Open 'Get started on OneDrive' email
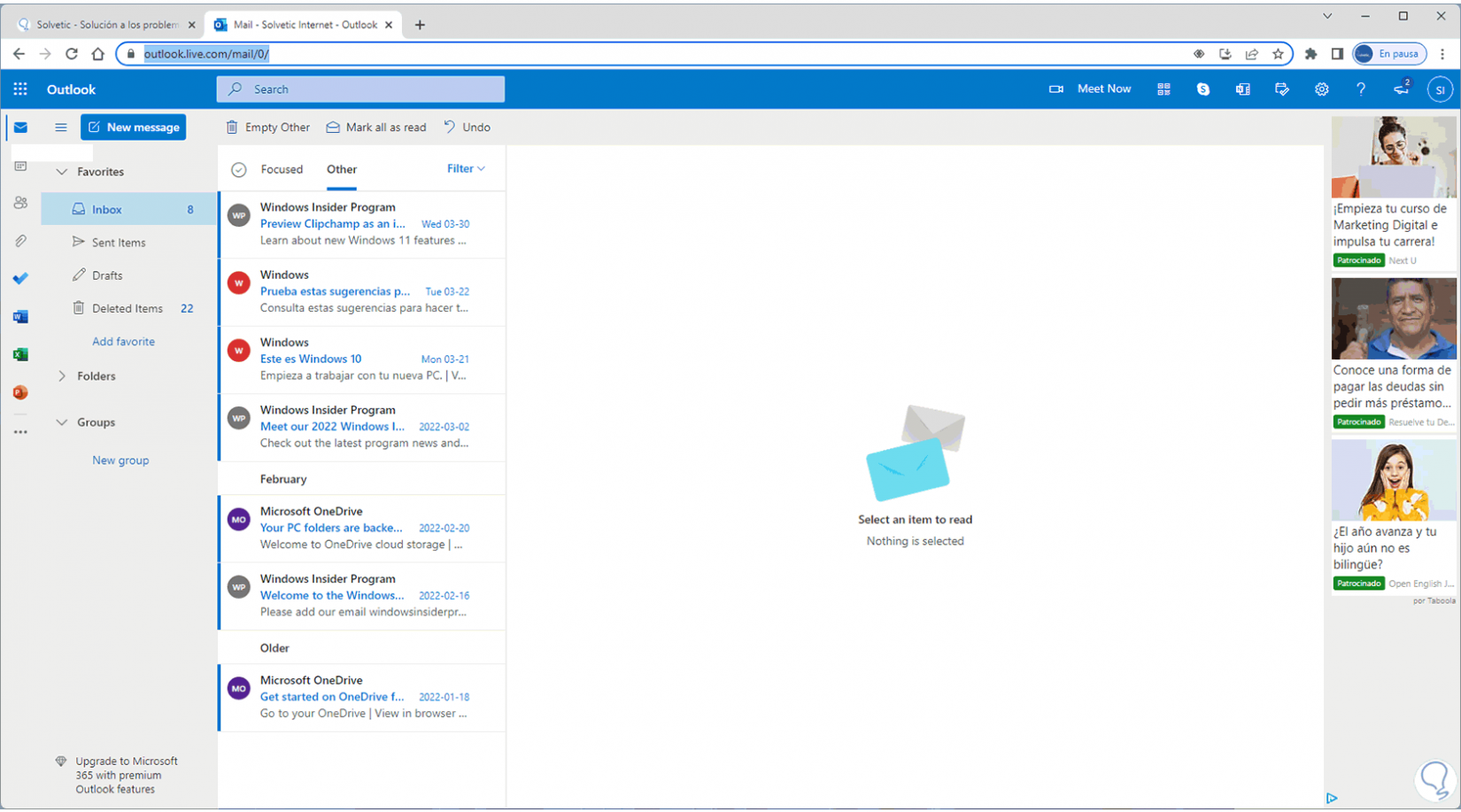The width and height of the screenshot is (1461, 812). (x=362, y=698)
